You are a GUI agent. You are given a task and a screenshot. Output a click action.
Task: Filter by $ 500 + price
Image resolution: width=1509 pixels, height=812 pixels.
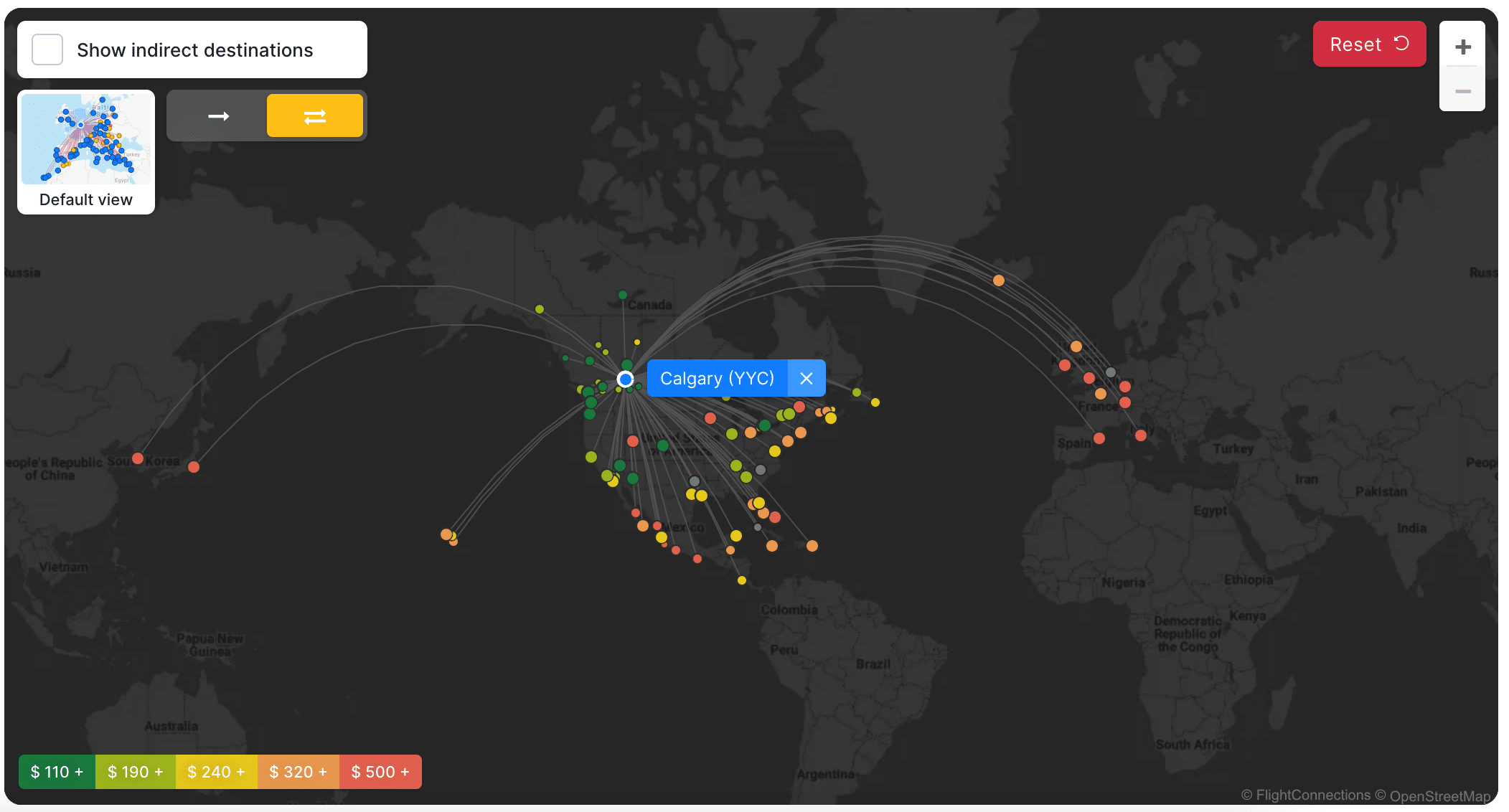pos(380,772)
